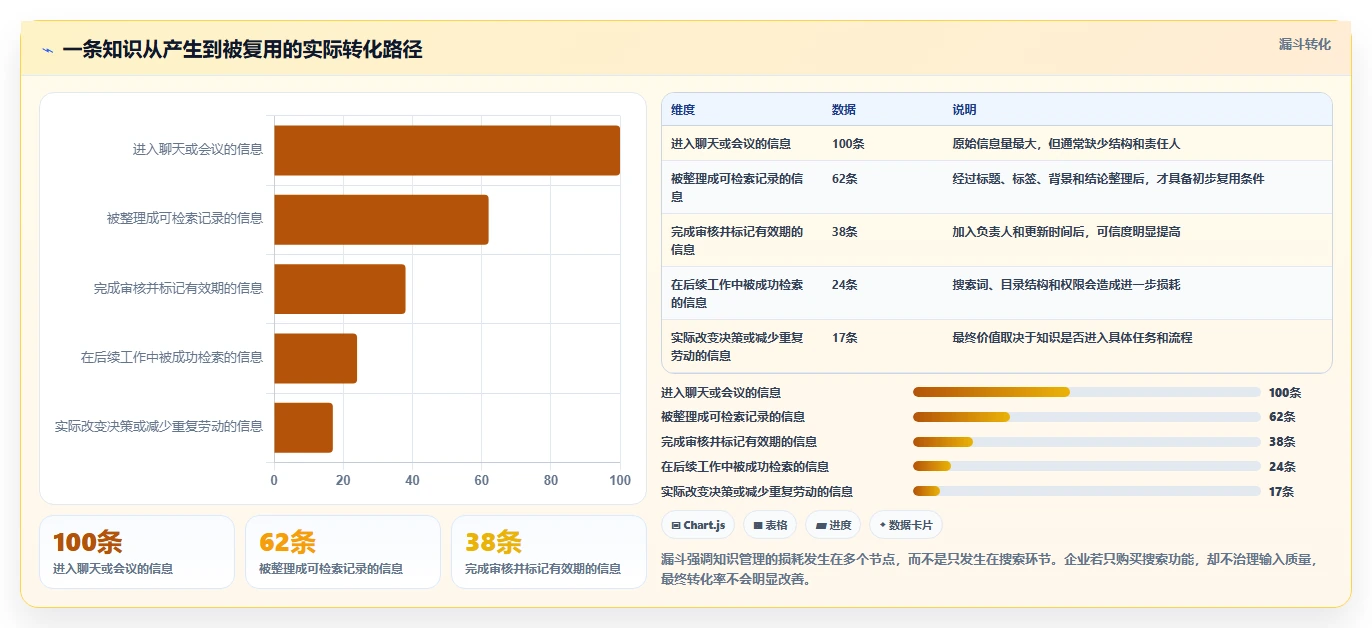1372x628 pixels.
Task: Click the 38条 value in the table
Action: [x=845, y=232]
